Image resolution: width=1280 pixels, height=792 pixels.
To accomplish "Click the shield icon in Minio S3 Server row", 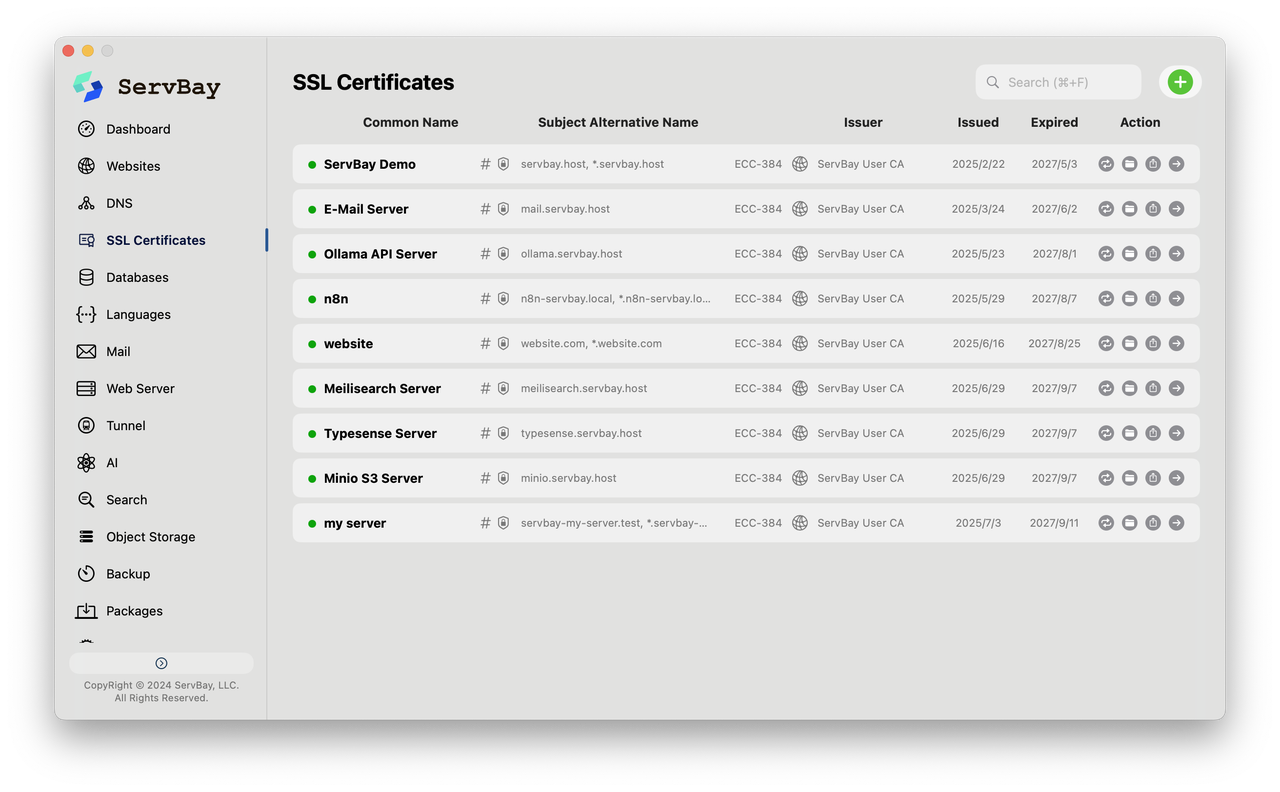I will [x=503, y=478].
